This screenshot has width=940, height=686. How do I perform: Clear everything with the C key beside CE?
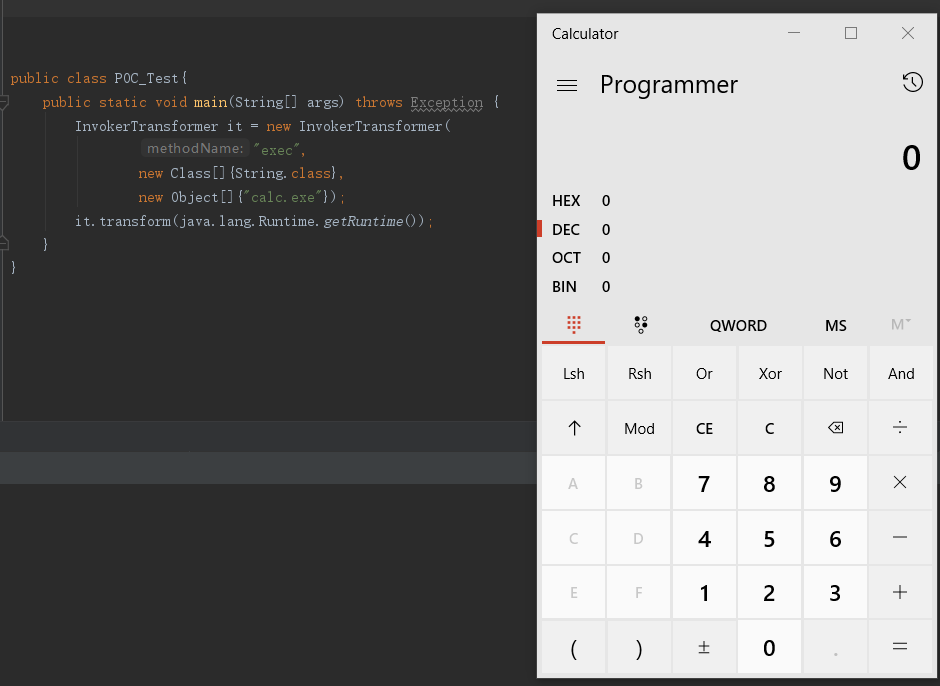point(770,428)
